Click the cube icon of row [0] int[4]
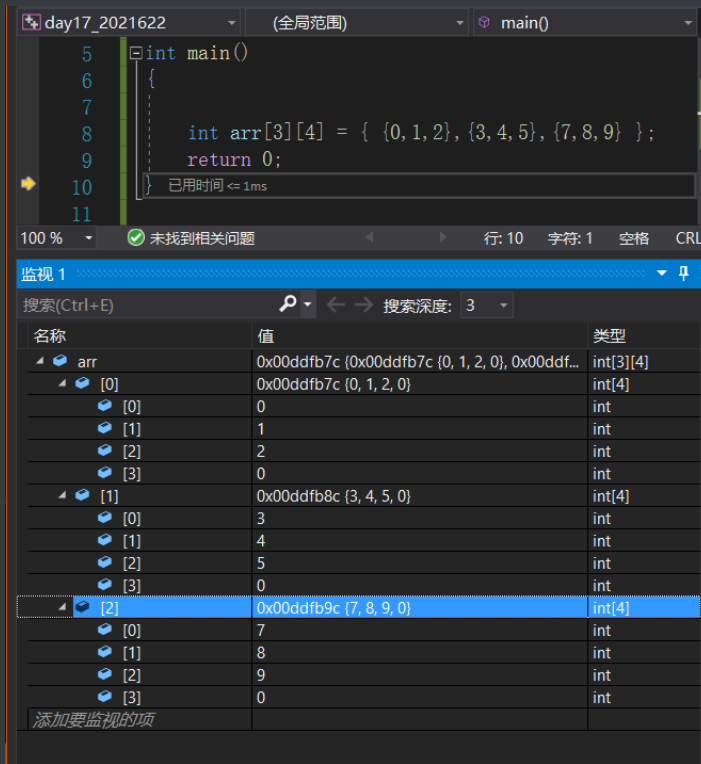Screen dimensions: 701x764 (83, 383)
